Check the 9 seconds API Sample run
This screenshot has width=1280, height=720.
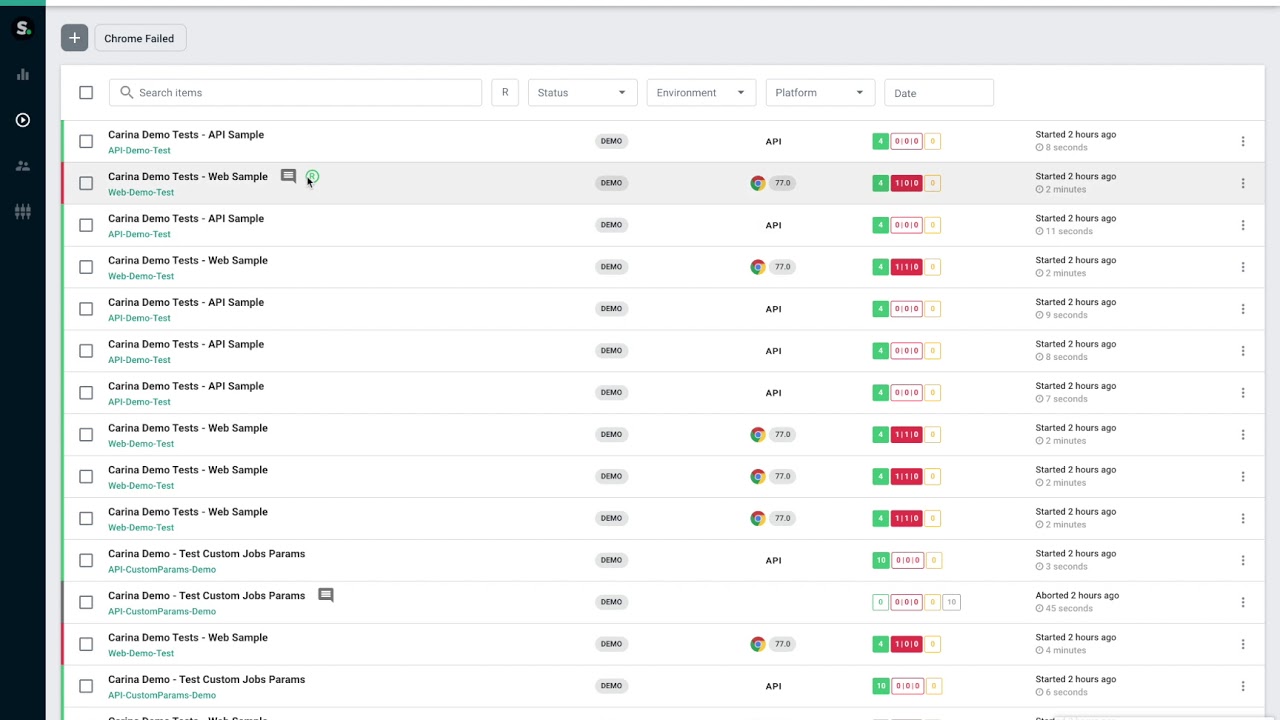(86, 309)
